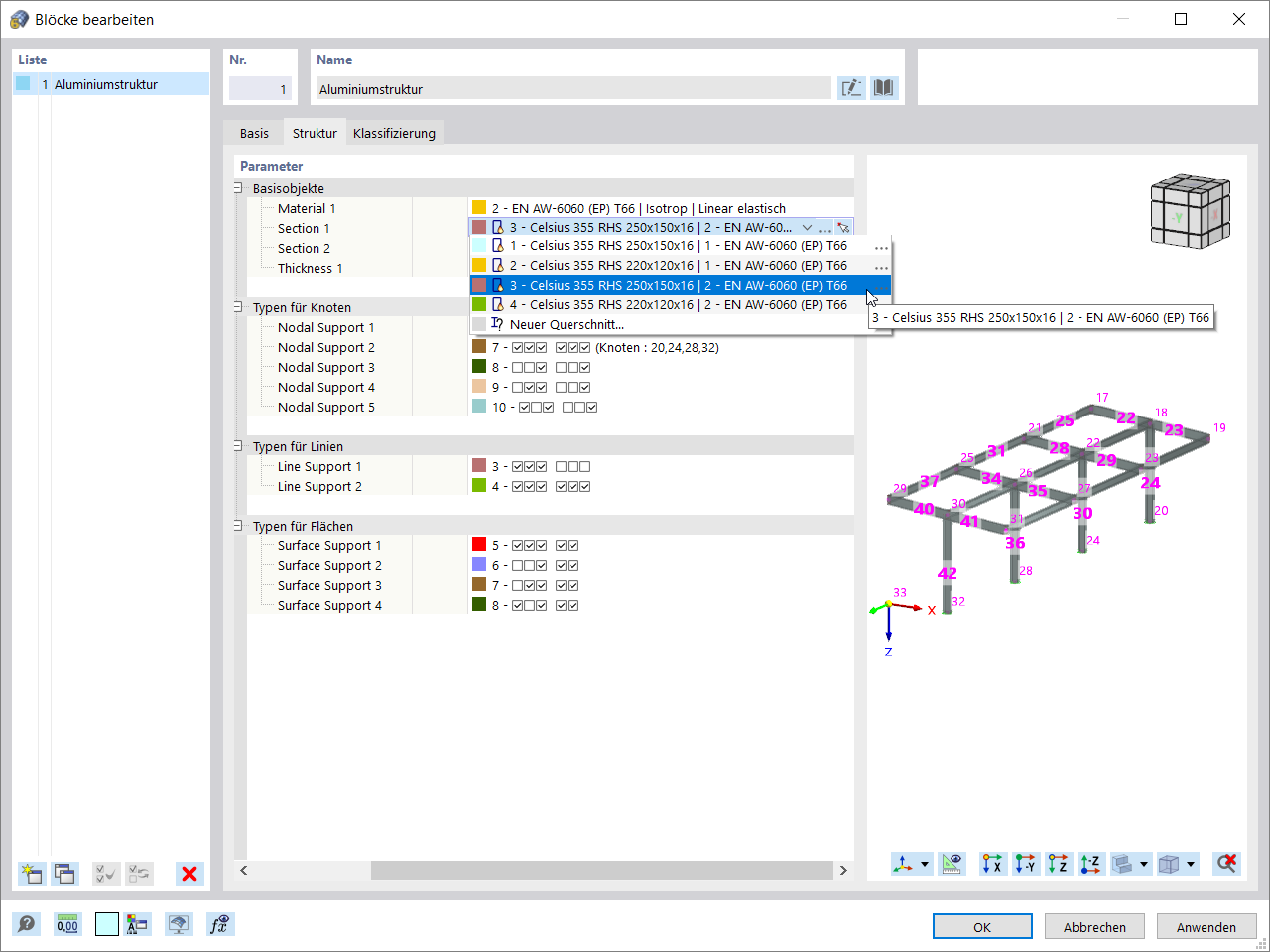Click the solid display mode icon

(1122, 864)
